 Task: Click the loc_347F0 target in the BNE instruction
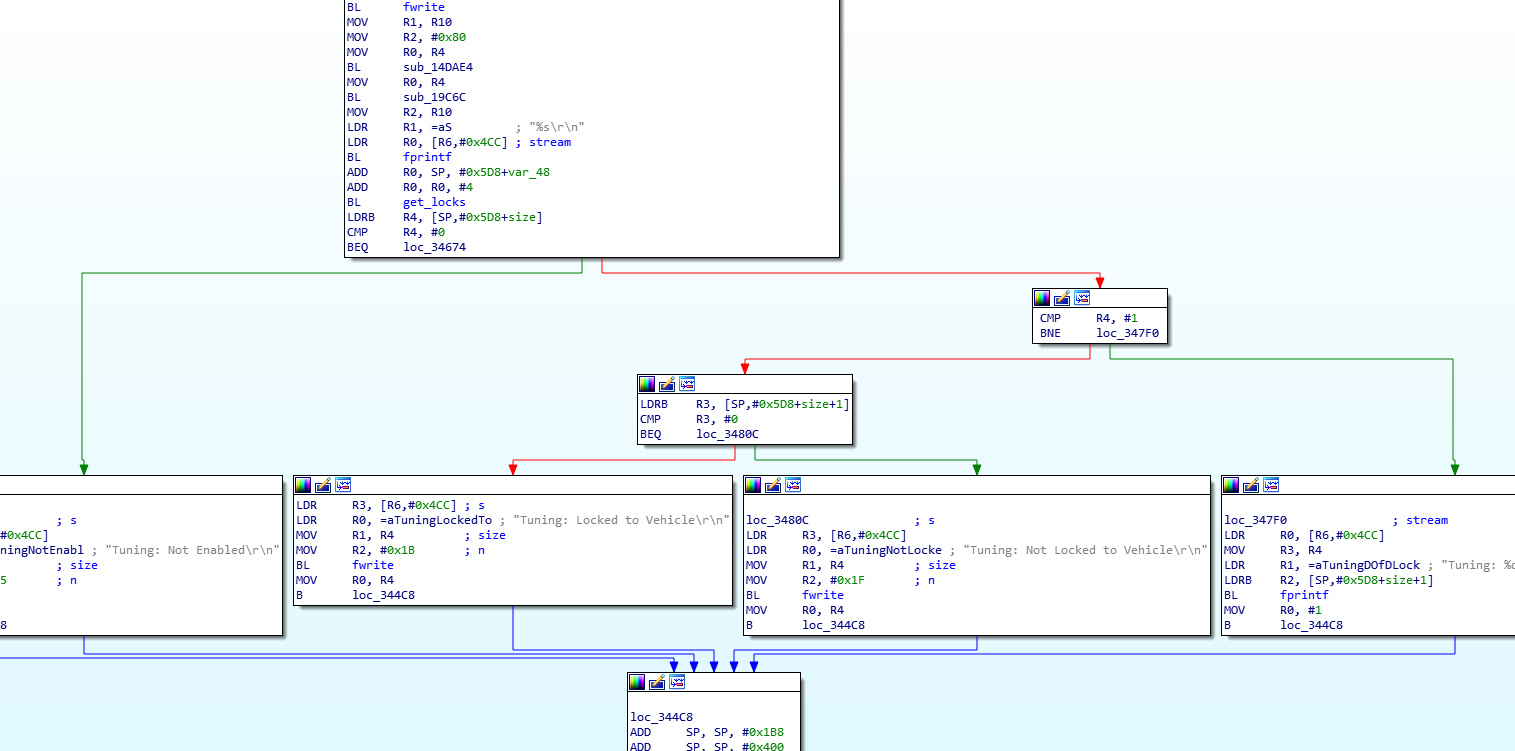[x=1127, y=333]
